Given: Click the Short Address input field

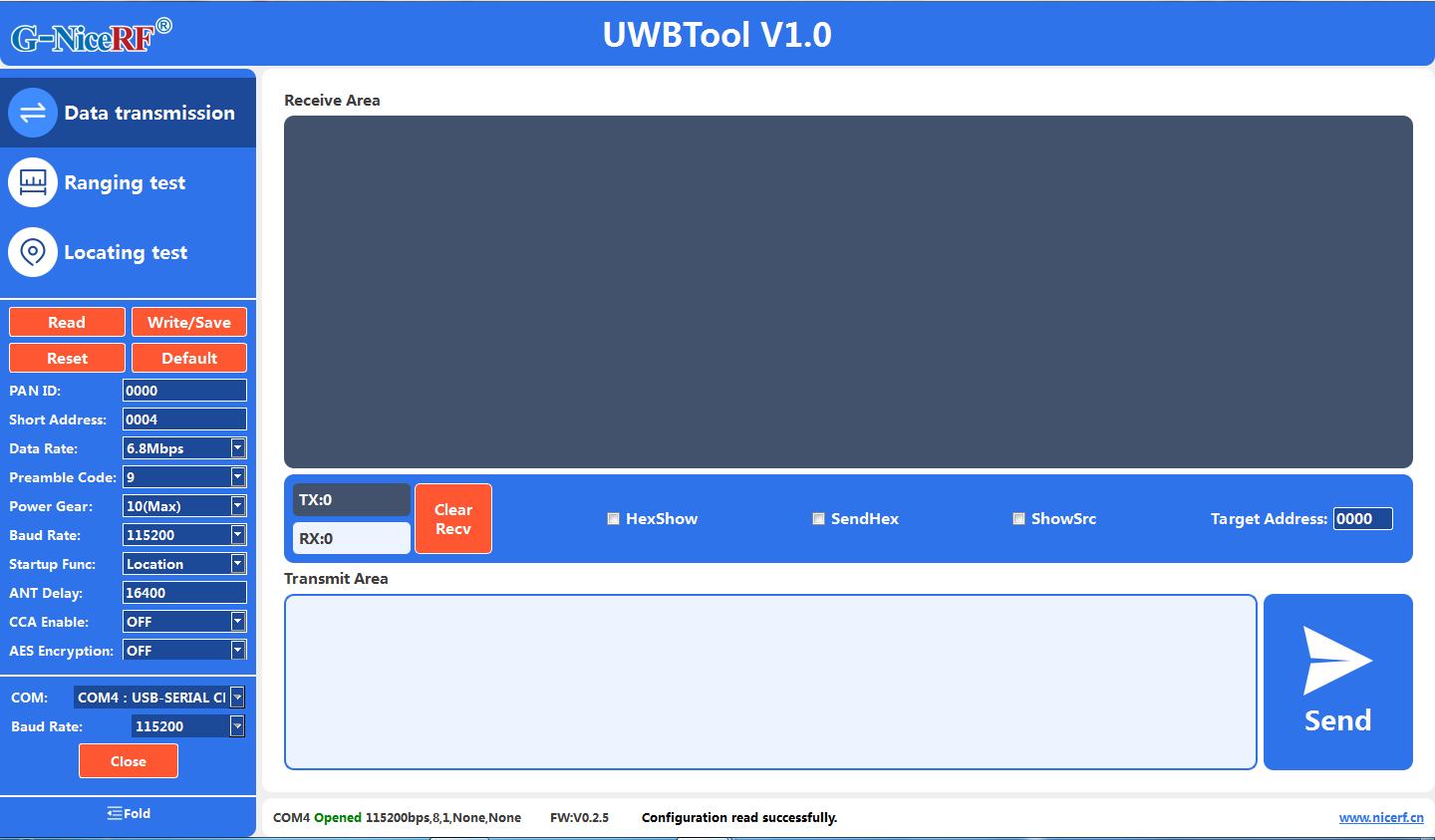Looking at the screenshot, I should [x=184, y=420].
